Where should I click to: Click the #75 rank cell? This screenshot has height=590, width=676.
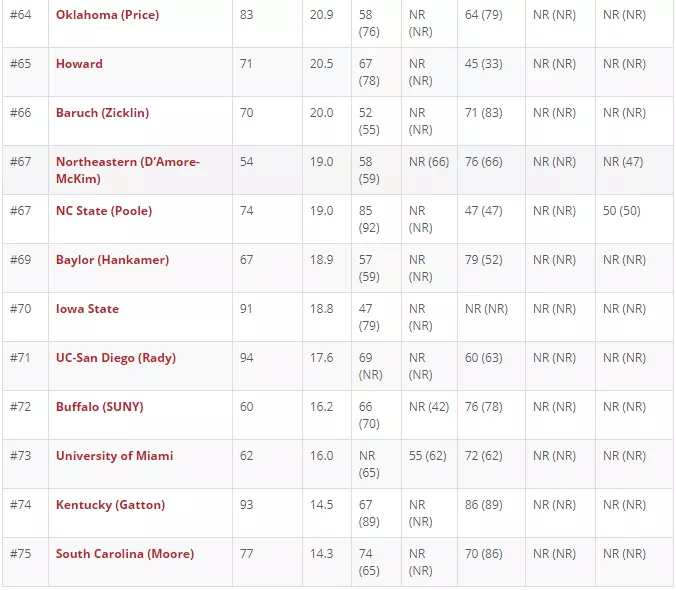click(x=21, y=554)
